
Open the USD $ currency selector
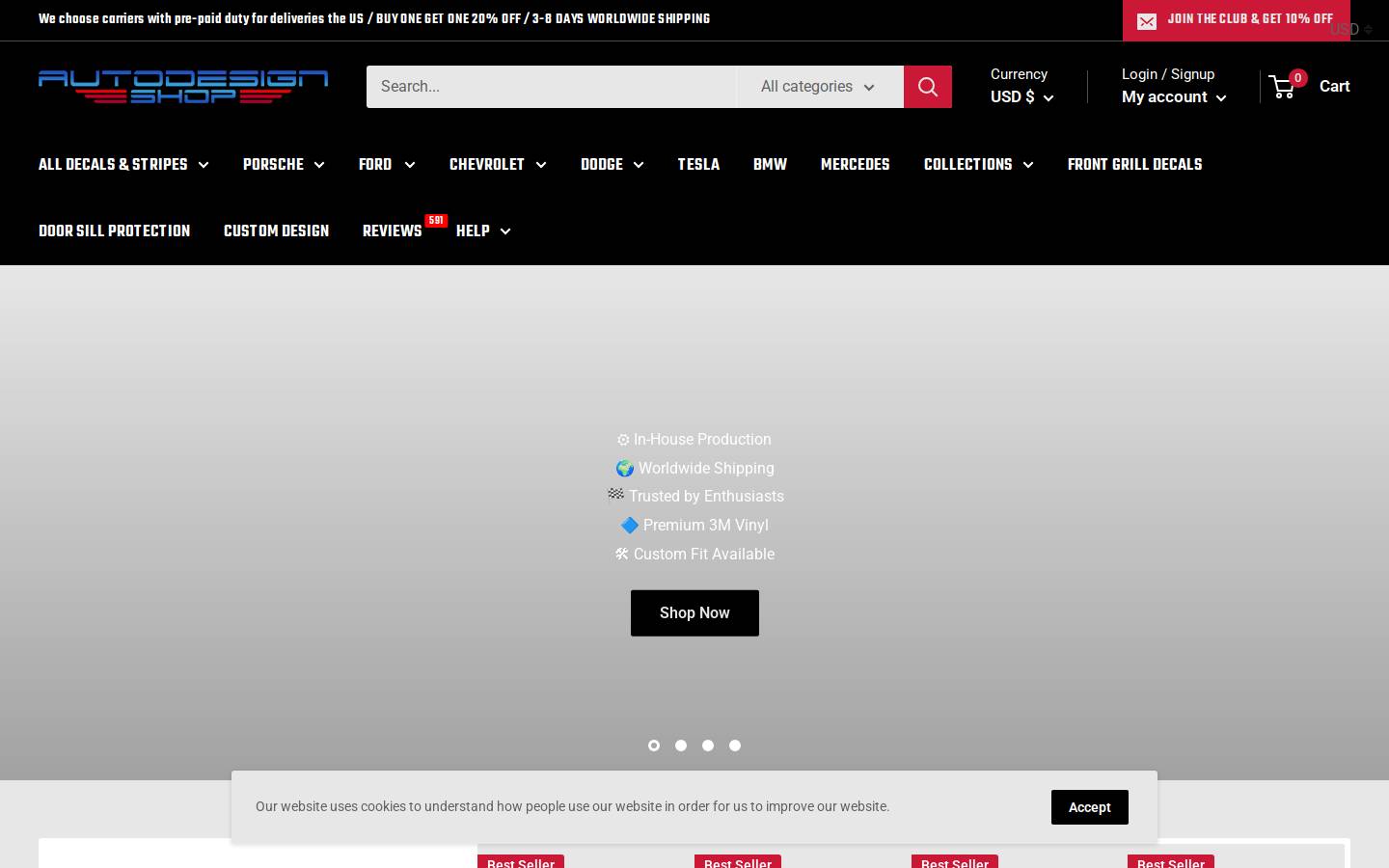pyautogui.click(x=1022, y=97)
